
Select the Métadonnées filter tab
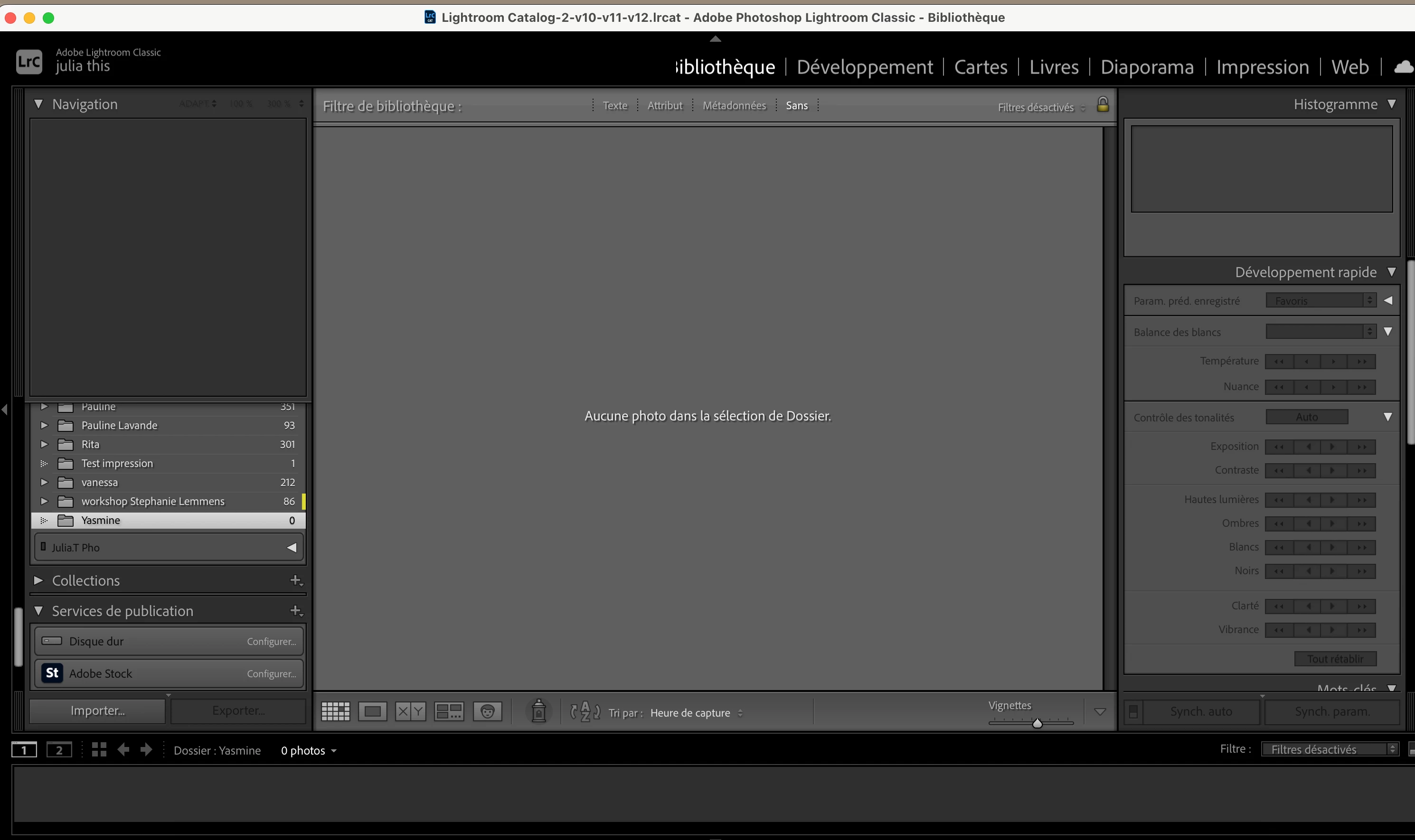[734, 105]
